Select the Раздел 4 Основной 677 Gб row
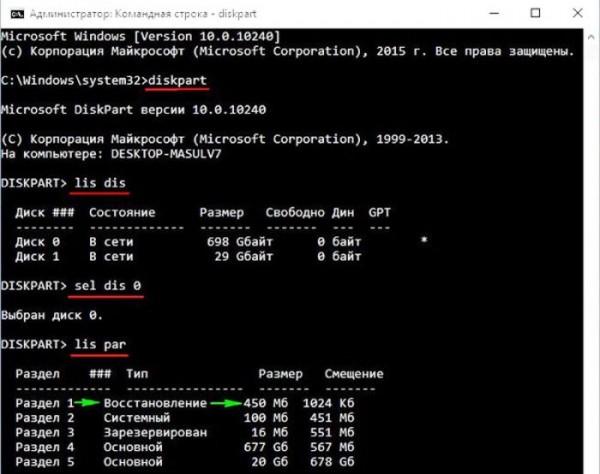600x474 pixels. [185, 447]
